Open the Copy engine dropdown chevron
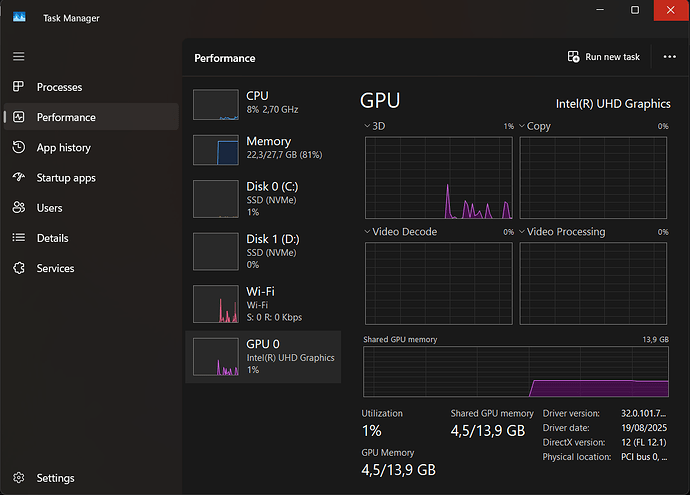 tap(522, 126)
